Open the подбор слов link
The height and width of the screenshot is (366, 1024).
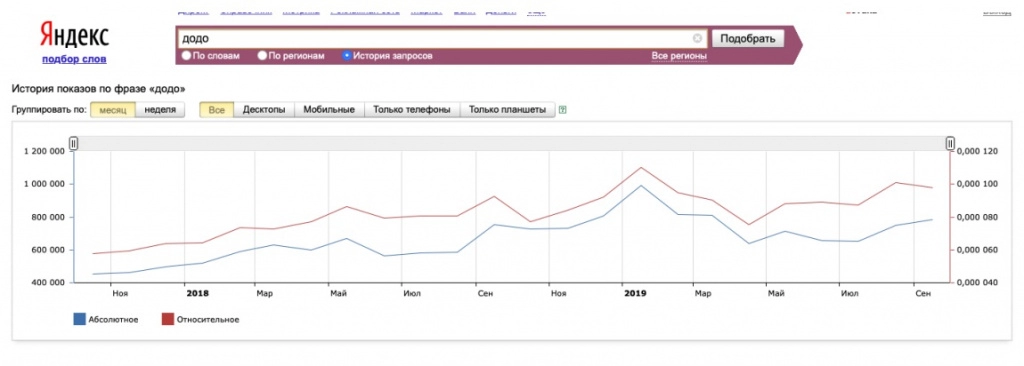click(x=74, y=59)
